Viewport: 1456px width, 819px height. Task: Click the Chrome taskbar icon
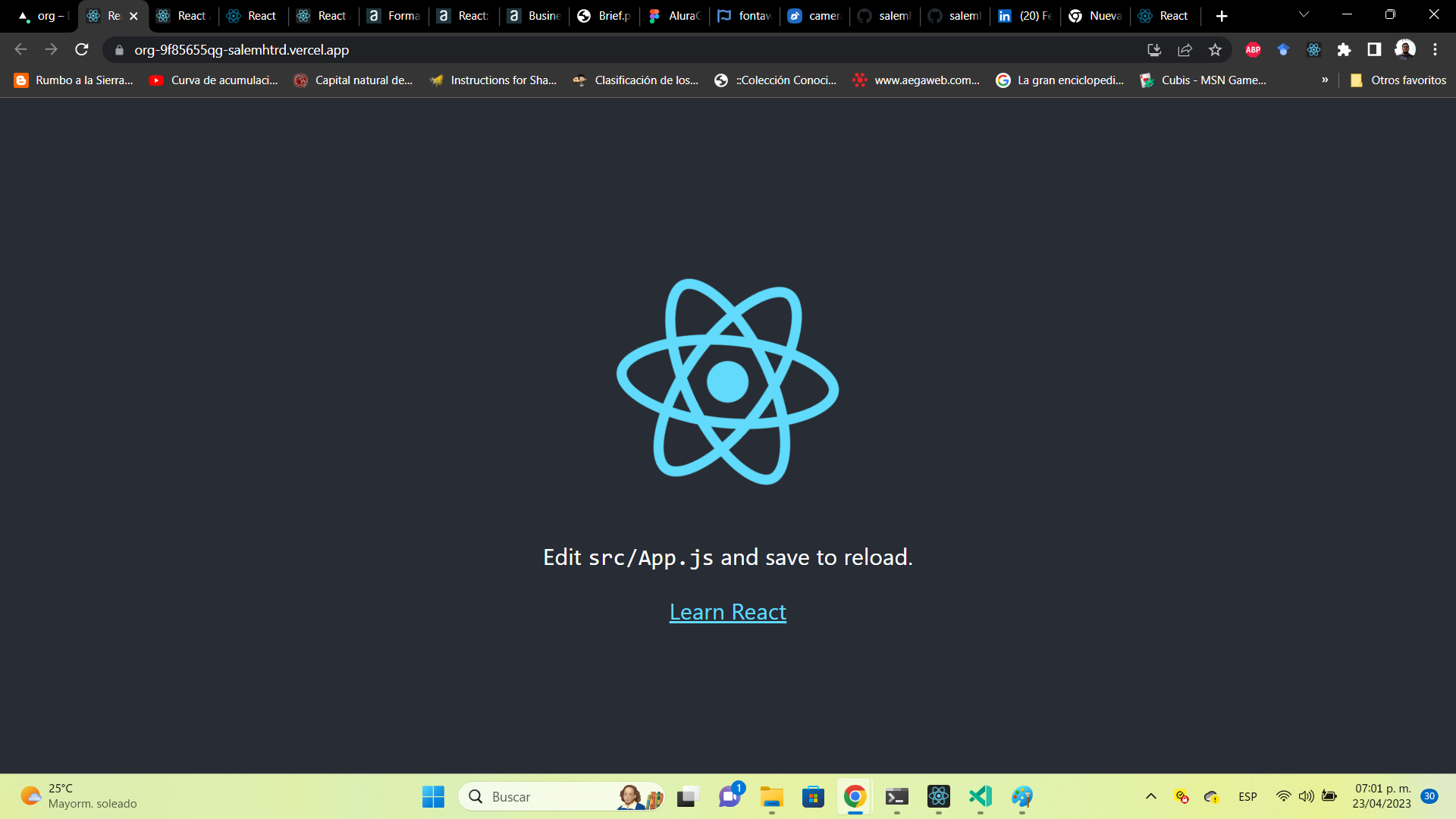(x=855, y=796)
